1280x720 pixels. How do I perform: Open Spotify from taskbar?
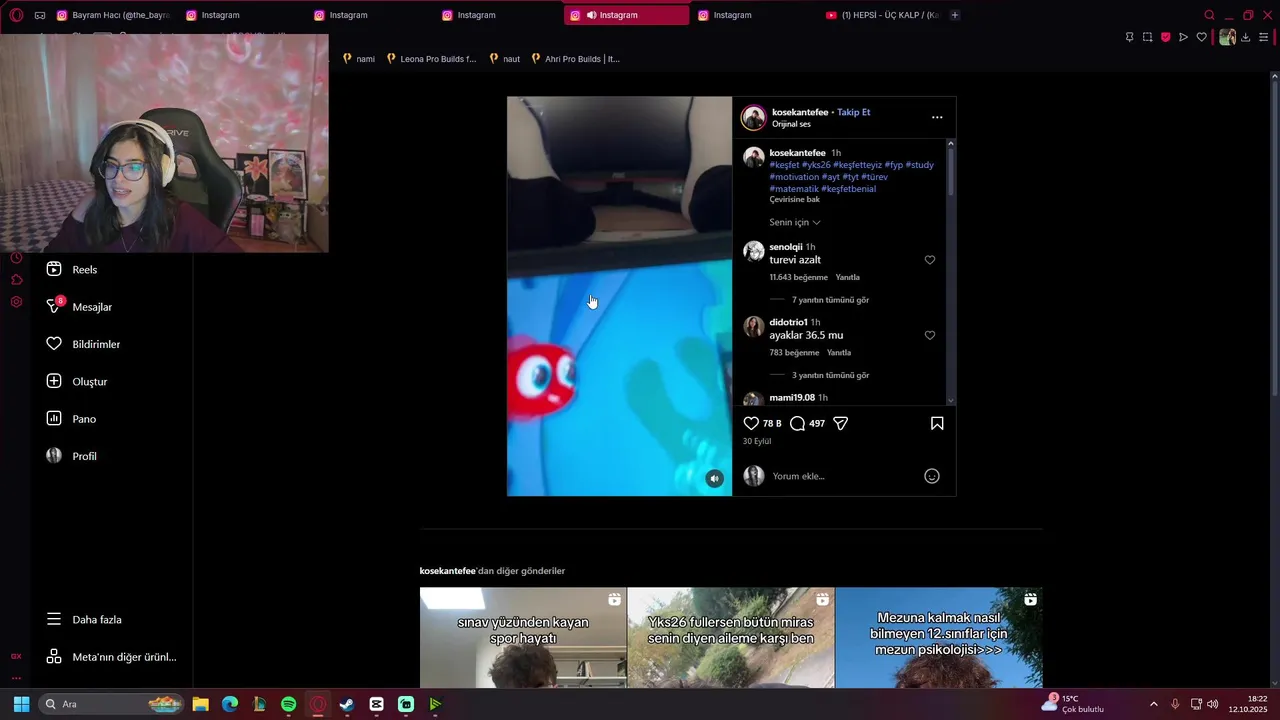point(288,704)
